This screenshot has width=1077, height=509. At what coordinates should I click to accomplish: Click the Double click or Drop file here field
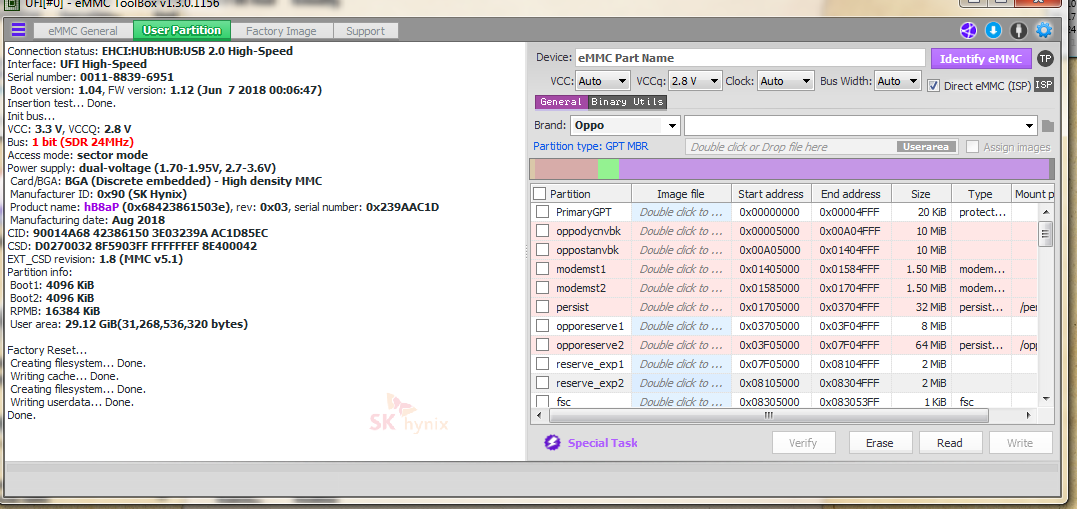(791, 147)
